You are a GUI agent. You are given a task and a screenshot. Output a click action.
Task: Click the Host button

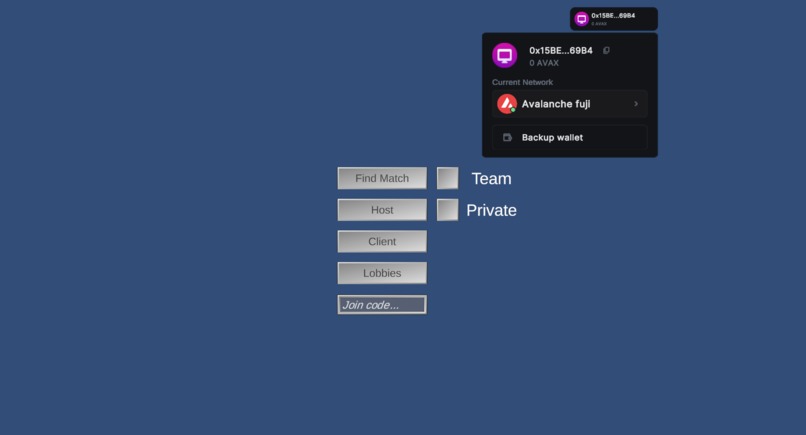click(x=382, y=210)
